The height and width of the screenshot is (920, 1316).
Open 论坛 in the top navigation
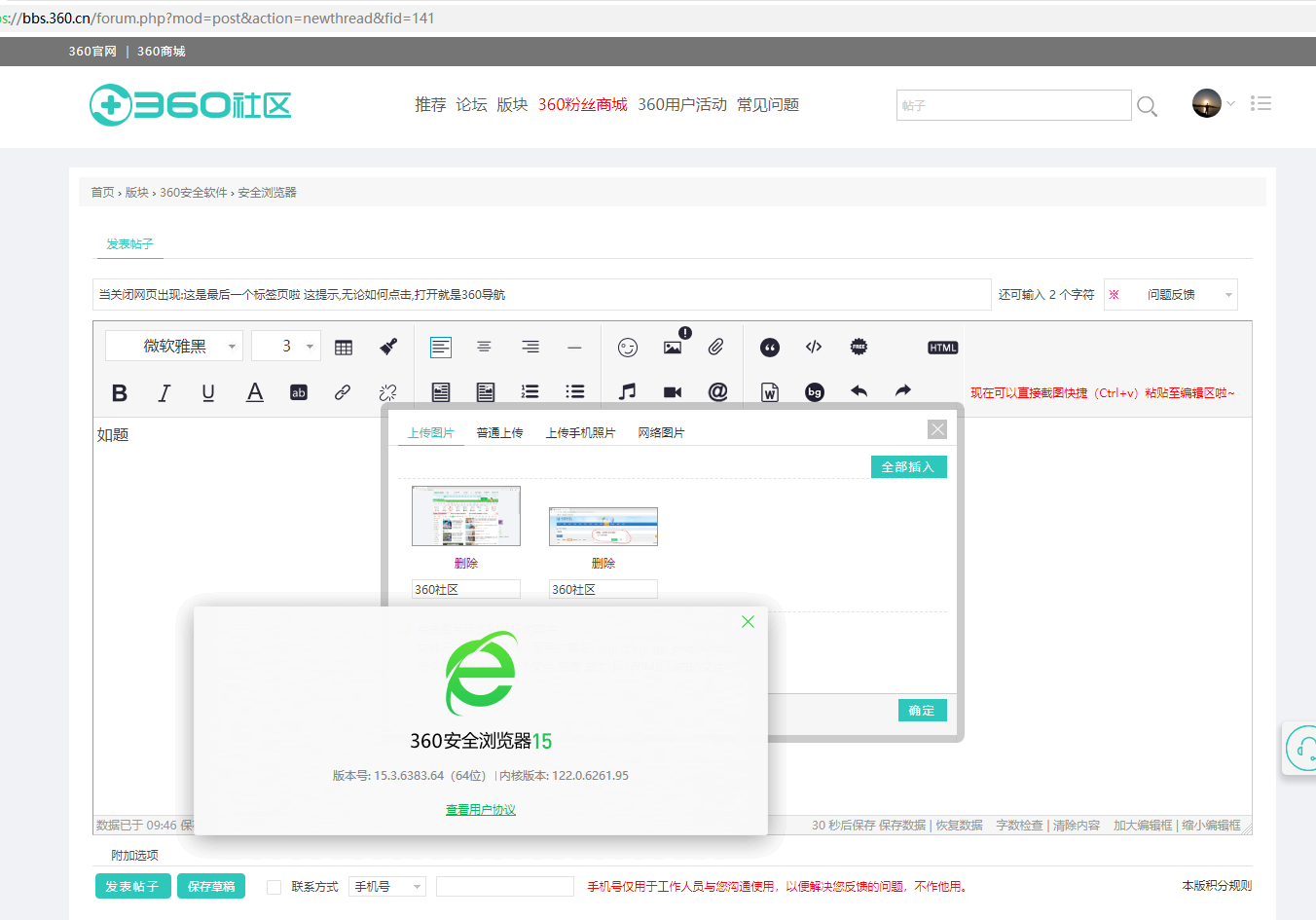(471, 105)
